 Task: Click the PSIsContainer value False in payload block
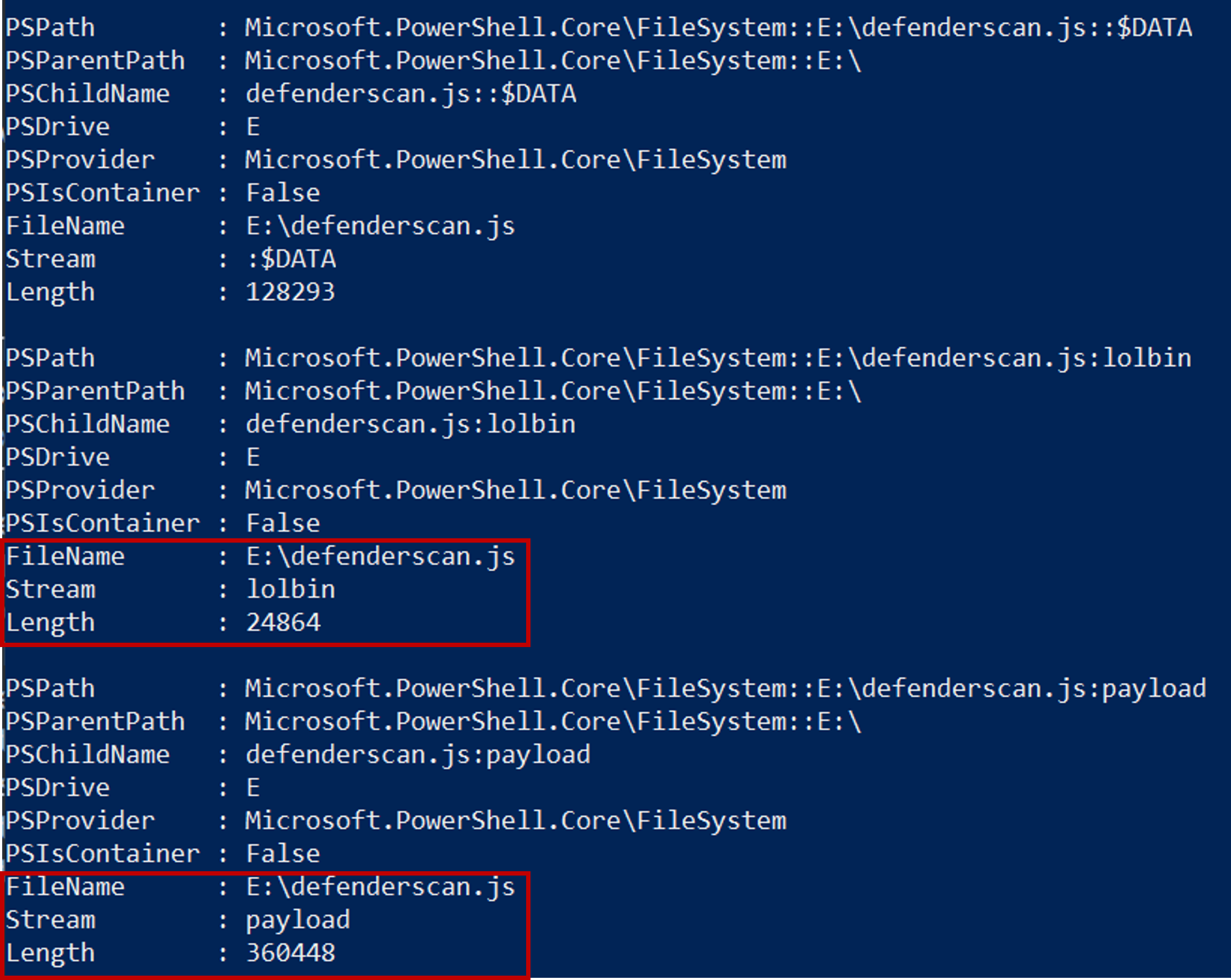[283, 854]
